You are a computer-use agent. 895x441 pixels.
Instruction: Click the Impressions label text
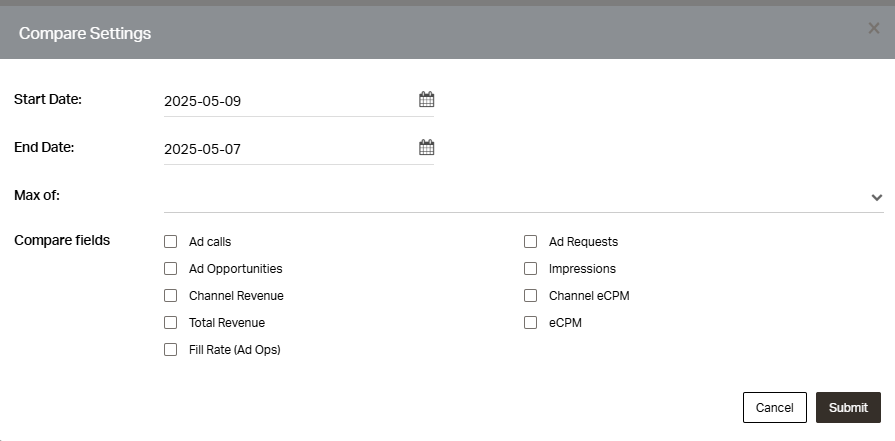pos(582,269)
